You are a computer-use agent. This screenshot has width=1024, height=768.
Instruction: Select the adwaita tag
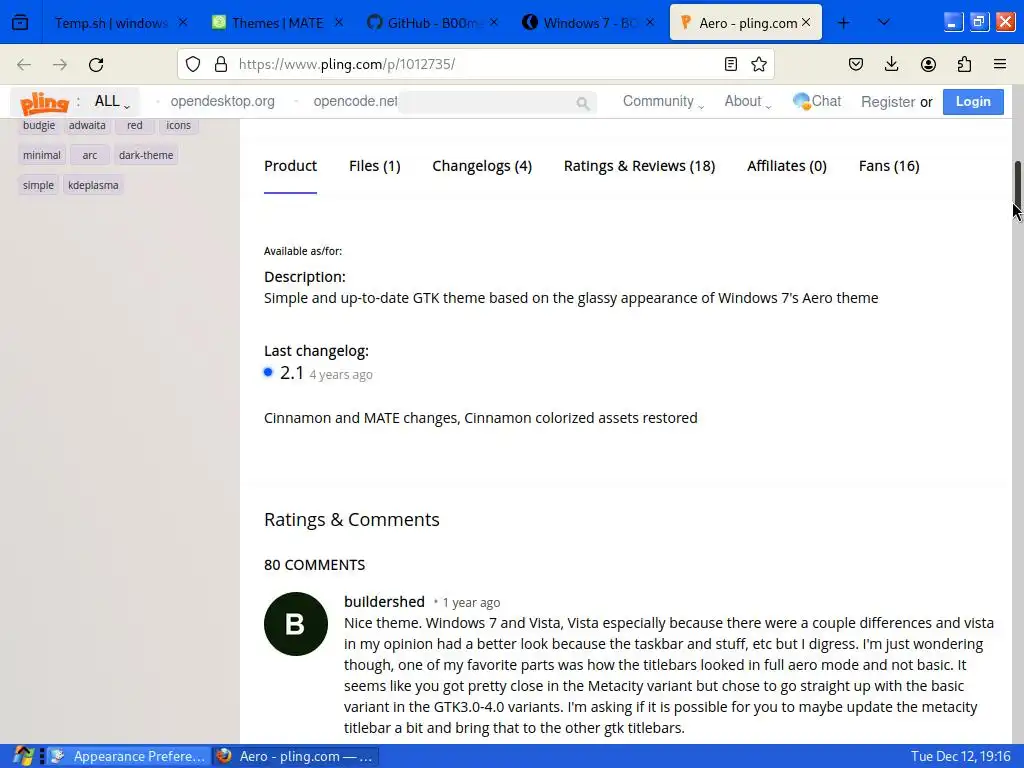coord(87,125)
